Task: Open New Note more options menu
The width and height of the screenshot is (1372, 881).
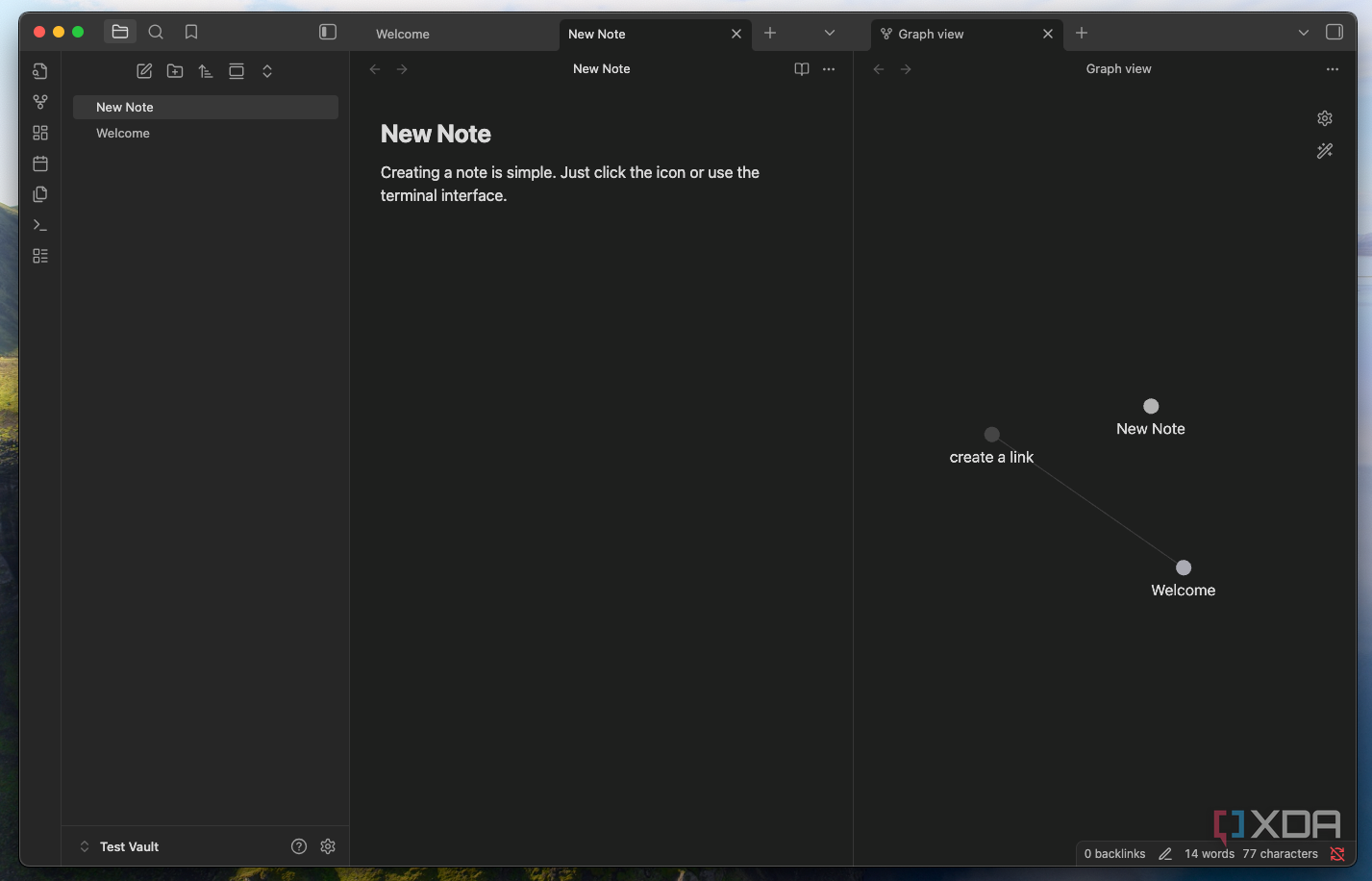Action: point(829,69)
